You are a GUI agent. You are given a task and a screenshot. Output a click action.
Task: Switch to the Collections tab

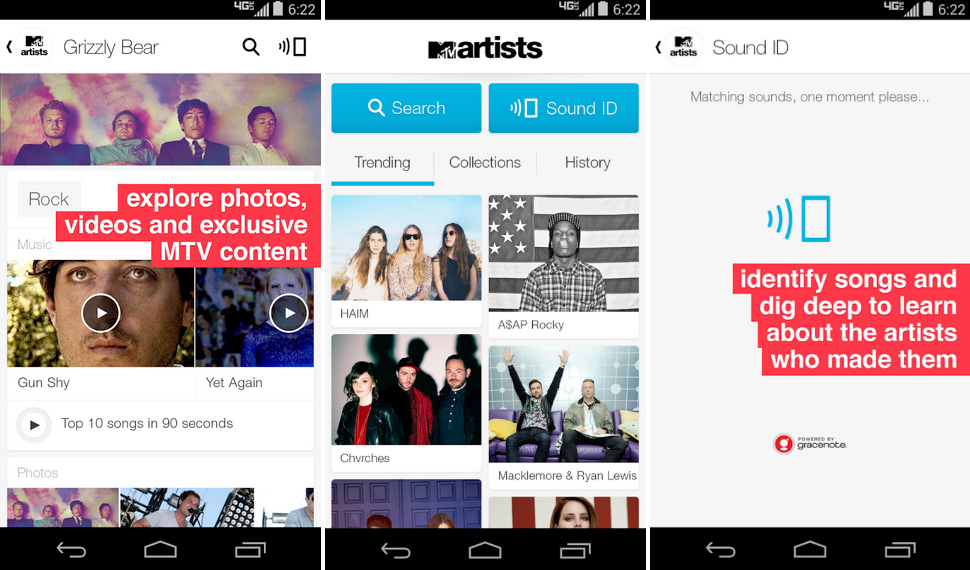485,163
